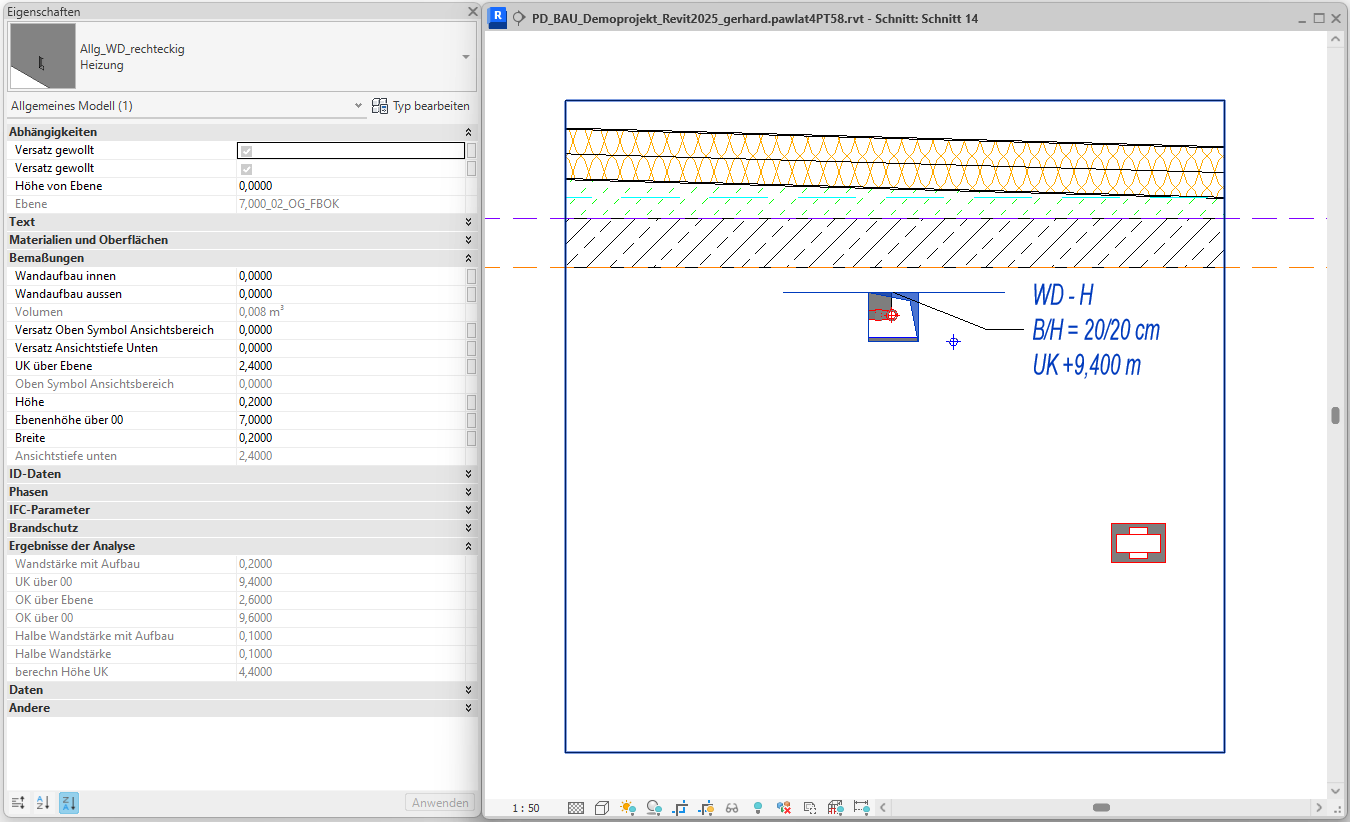Toggle shadows on in the view control bar
The width and height of the screenshot is (1350, 822).
pos(653,807)
